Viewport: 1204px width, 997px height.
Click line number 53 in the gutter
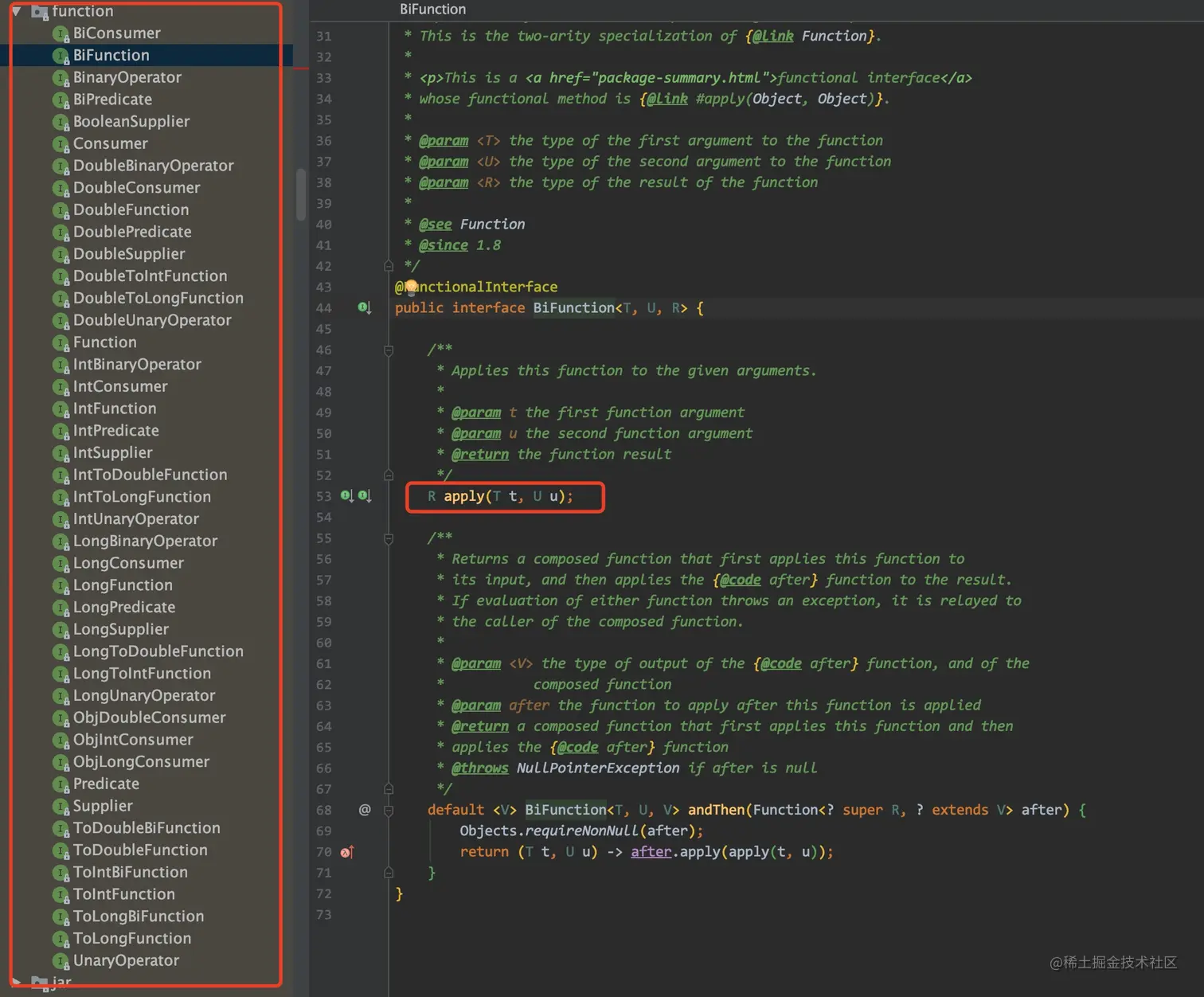pos(323,496)
